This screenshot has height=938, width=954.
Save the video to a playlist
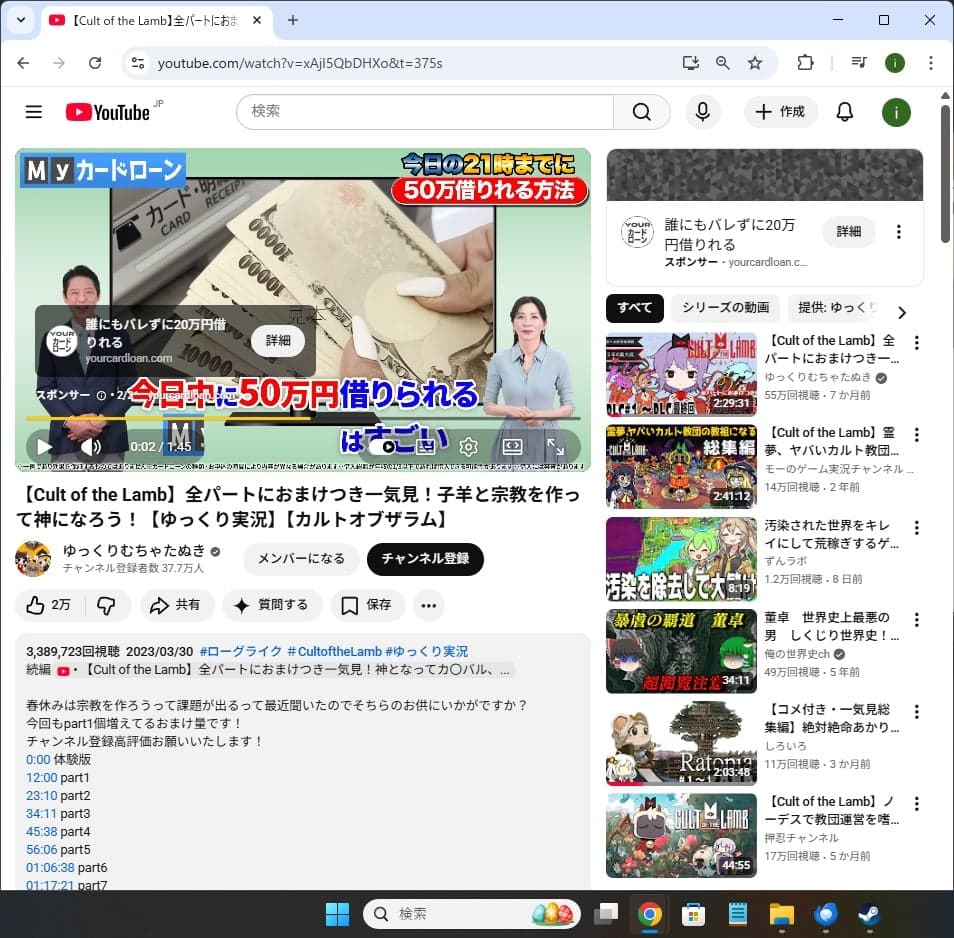coord(367,605)
